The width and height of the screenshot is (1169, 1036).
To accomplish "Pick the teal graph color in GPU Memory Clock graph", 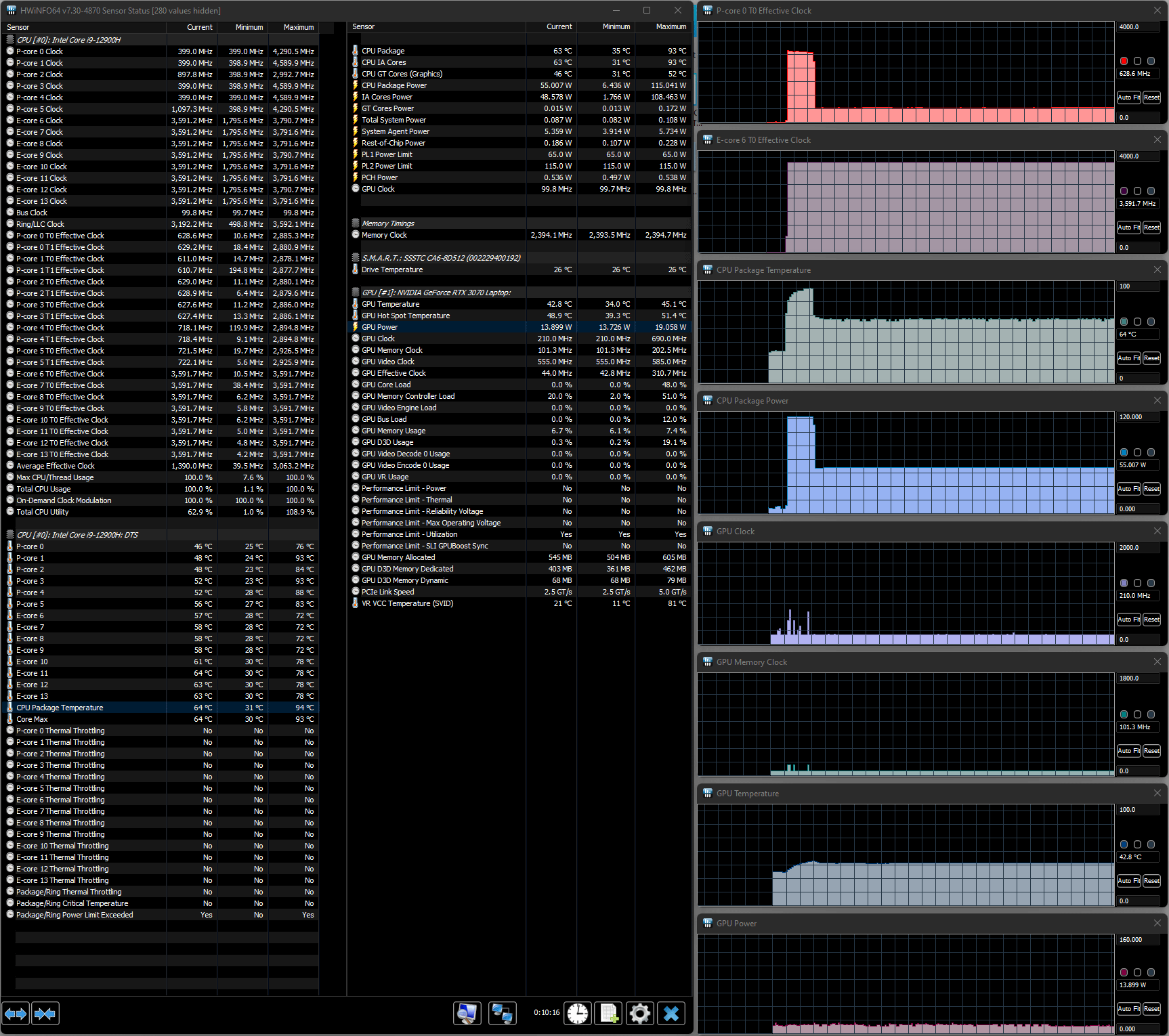I will (x=1124, y=714).
